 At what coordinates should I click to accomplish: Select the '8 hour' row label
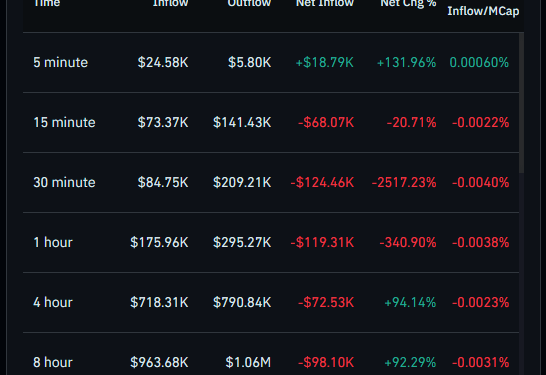click(53, 362)
